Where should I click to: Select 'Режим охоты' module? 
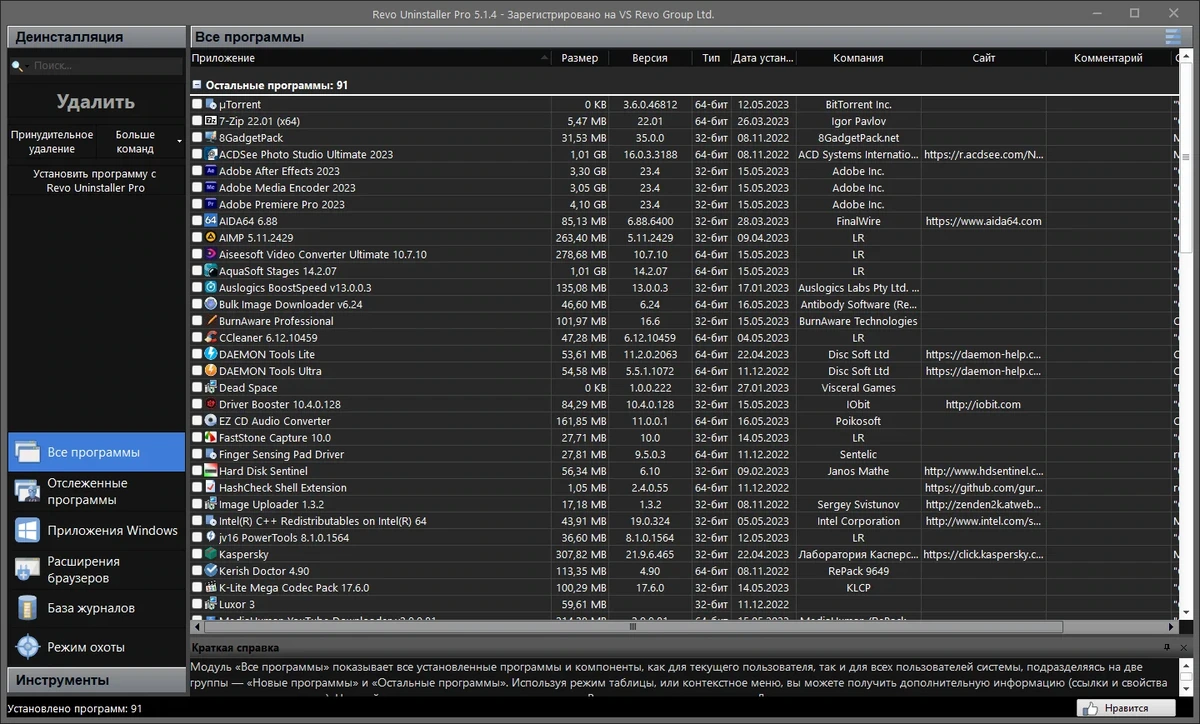96,647
